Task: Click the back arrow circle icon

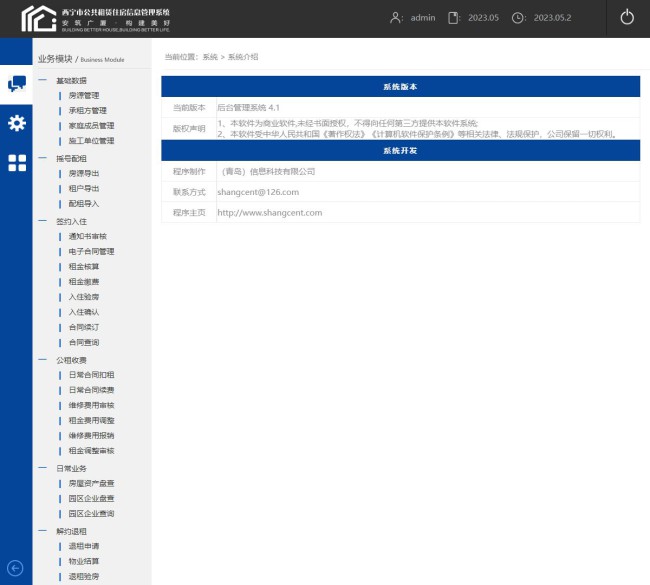Action: (15, 568)
